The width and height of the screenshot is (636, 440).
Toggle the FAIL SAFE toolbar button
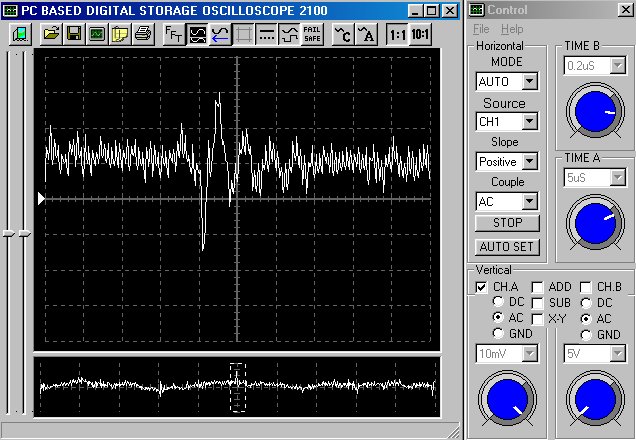pyautogui.click(x=311, y=33)
